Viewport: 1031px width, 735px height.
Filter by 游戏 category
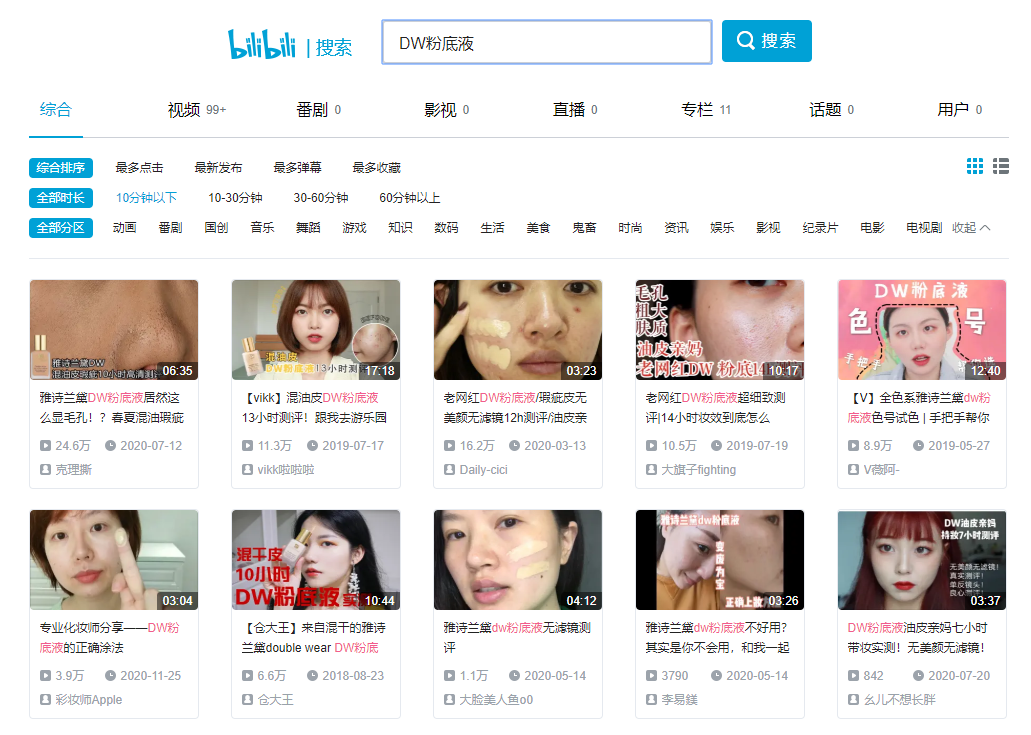[354, 228]
